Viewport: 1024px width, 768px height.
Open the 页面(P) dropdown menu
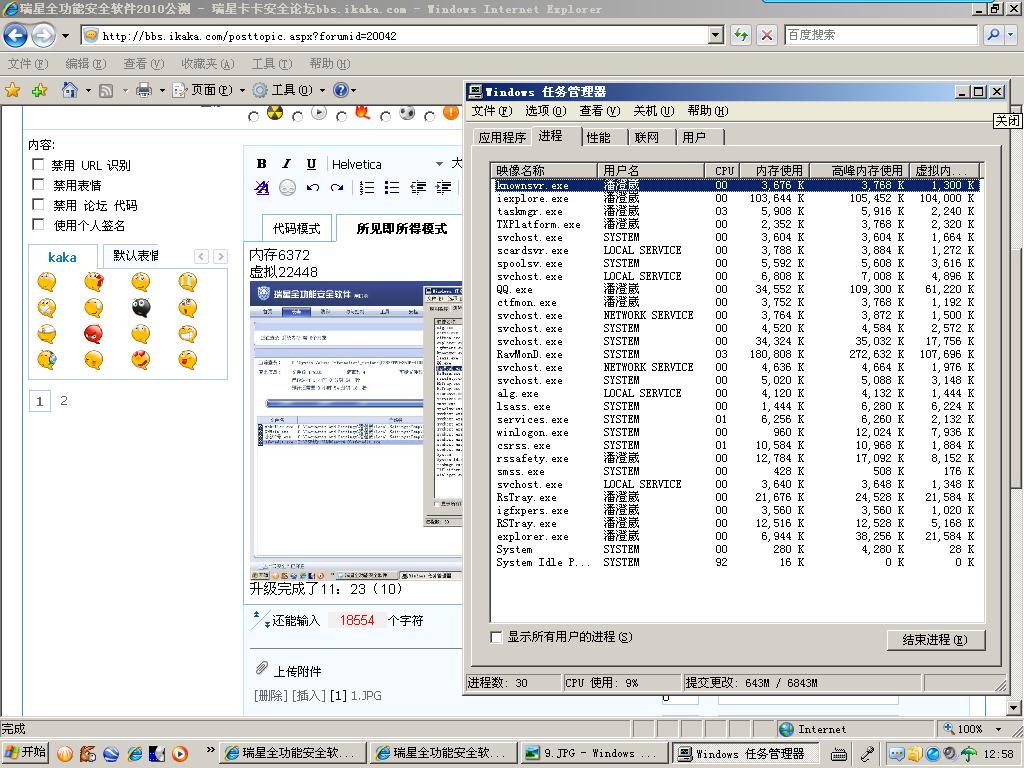(208, 90)
